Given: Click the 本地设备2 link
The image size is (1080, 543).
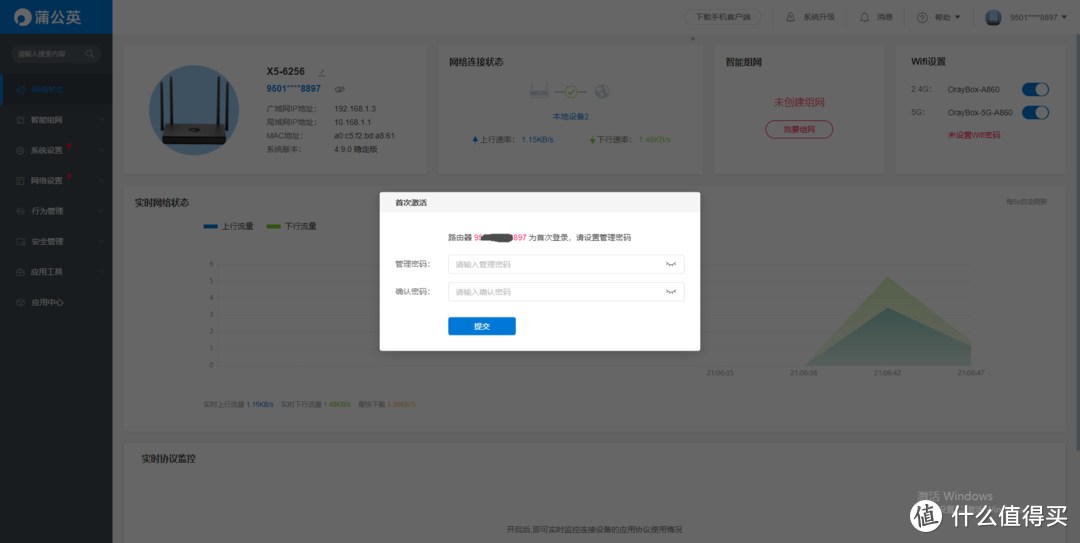Looking at the screenshot, I should coord(570,116).
